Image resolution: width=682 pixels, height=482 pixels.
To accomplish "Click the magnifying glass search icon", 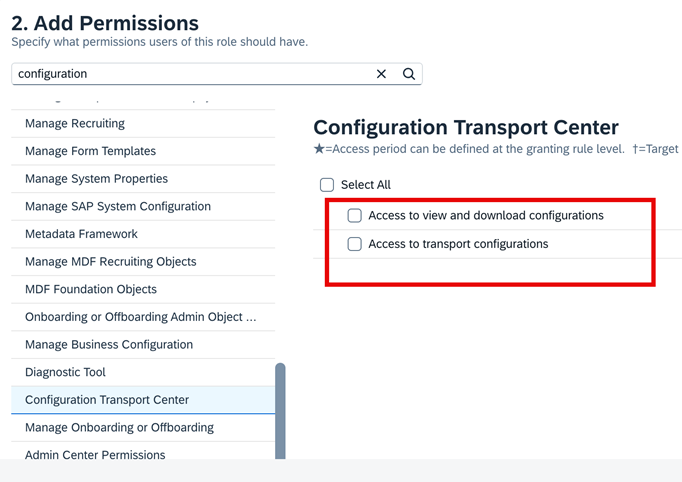I will [408, 74].
